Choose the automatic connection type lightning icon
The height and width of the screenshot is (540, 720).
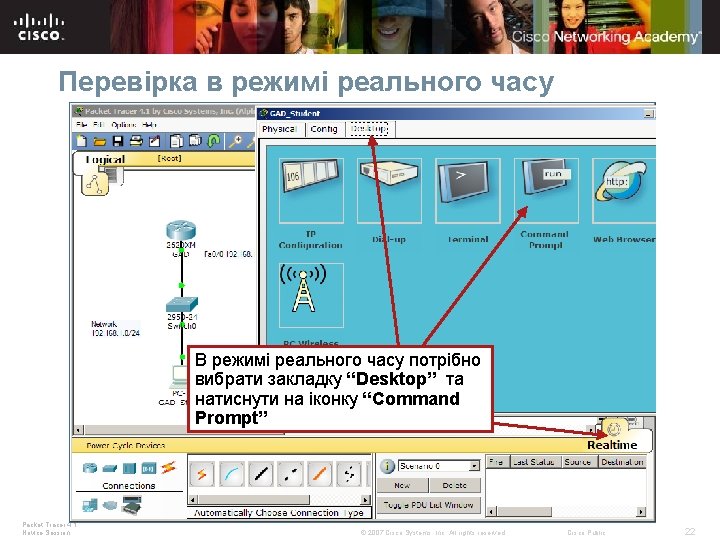point(202,474)
